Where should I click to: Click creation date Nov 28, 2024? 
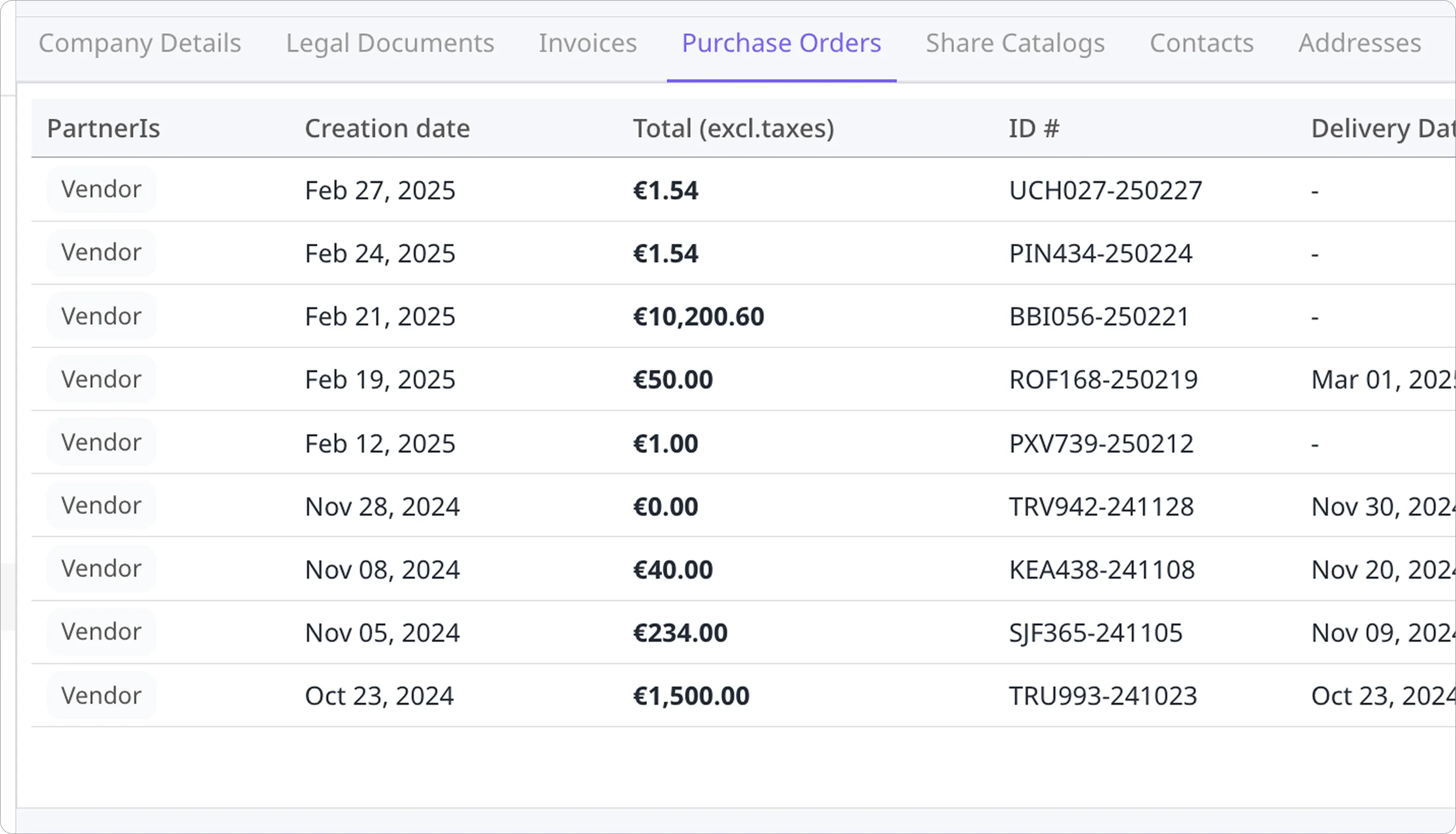click(382, 507)
